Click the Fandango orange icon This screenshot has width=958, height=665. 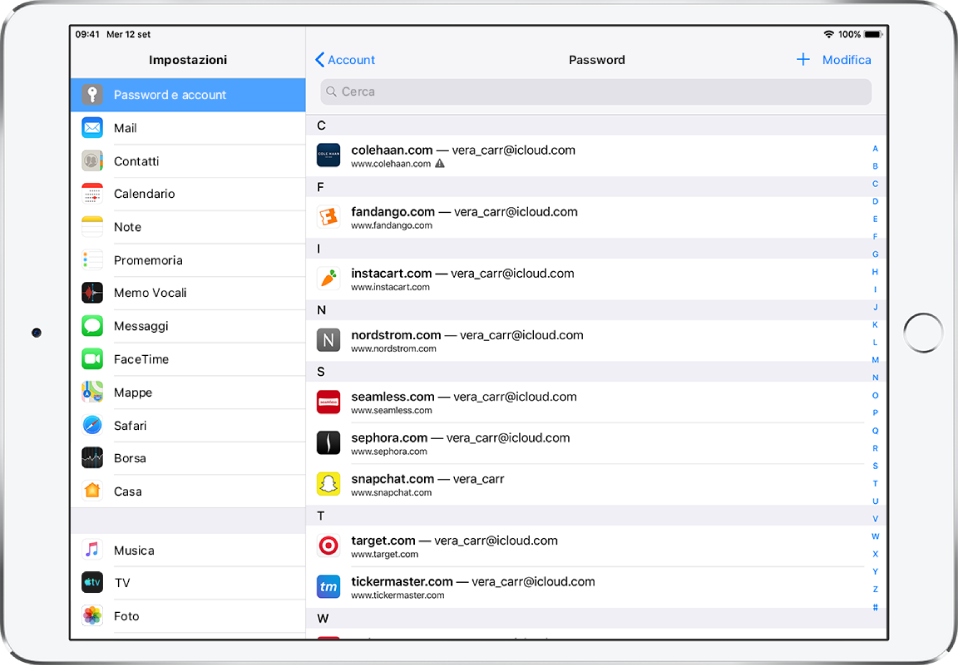point(328,217)
